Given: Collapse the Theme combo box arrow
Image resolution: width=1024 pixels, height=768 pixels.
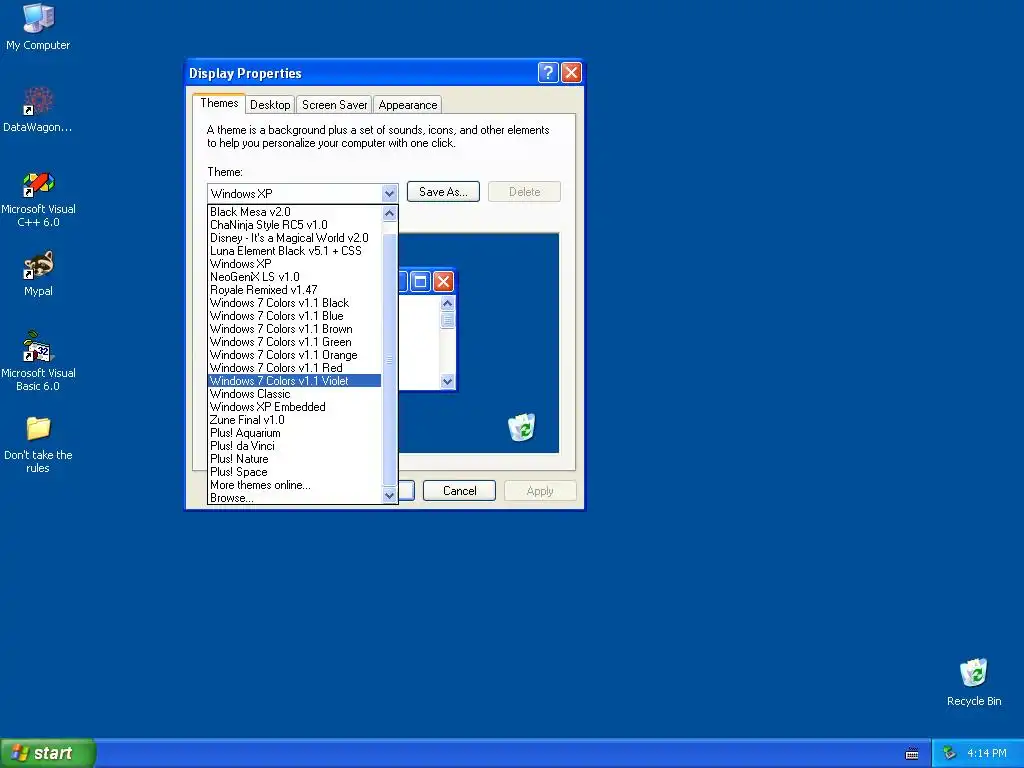Looking at the screenshot, I should (x=389, y=193).
